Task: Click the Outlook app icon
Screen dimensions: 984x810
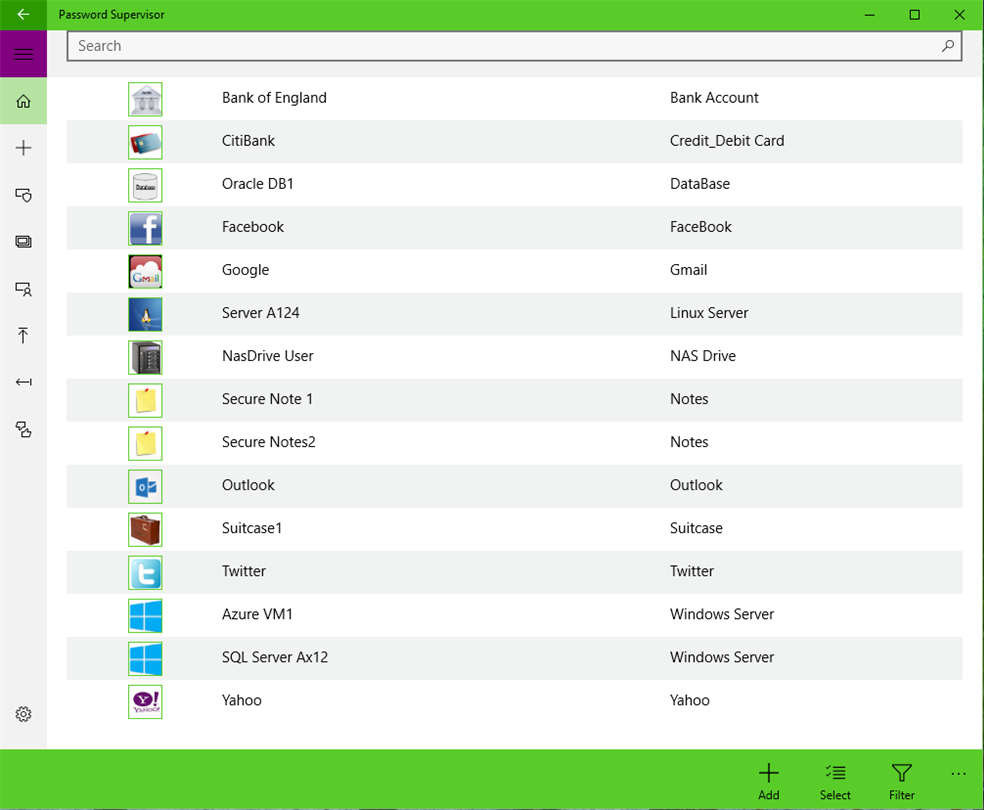Action: [145, 487]
